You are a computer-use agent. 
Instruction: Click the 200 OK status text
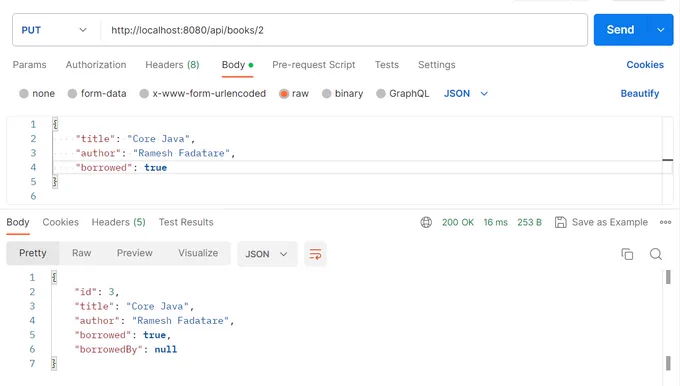pos(458,222)
